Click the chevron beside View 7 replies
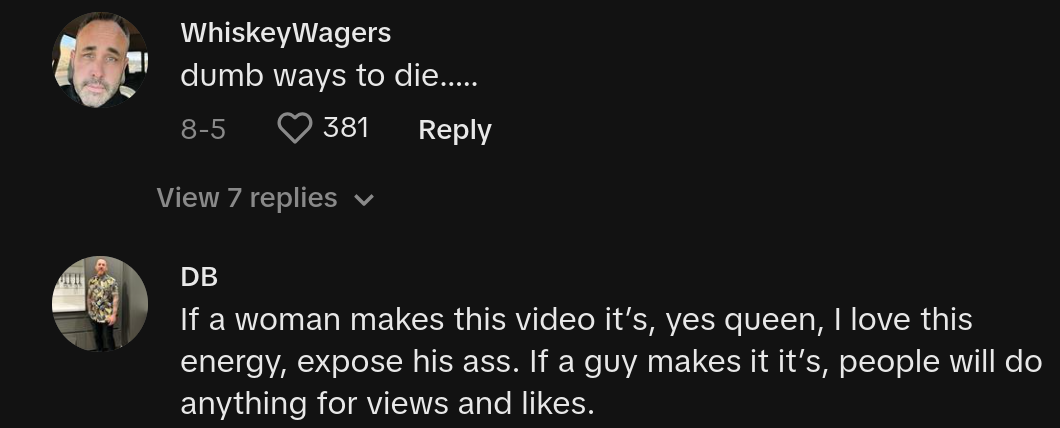This screenshot has height=428, width=1060. click(x=364, y=200)
